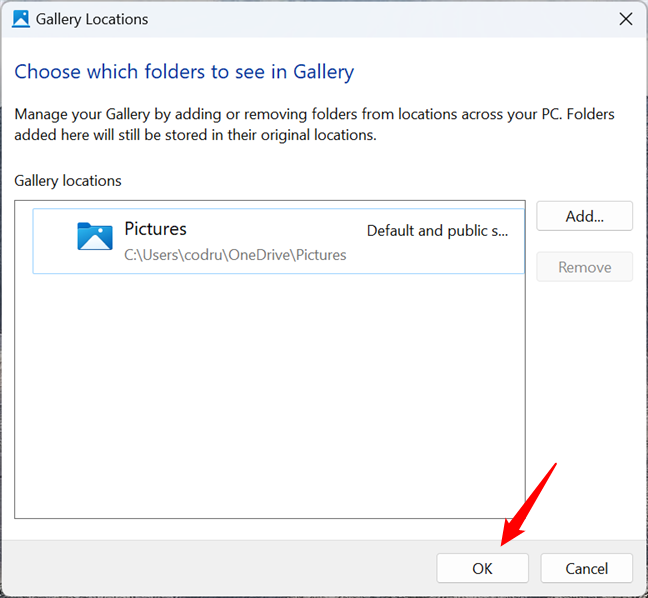Cancel the Gallery Locations dialog

[x=586, y=568]
